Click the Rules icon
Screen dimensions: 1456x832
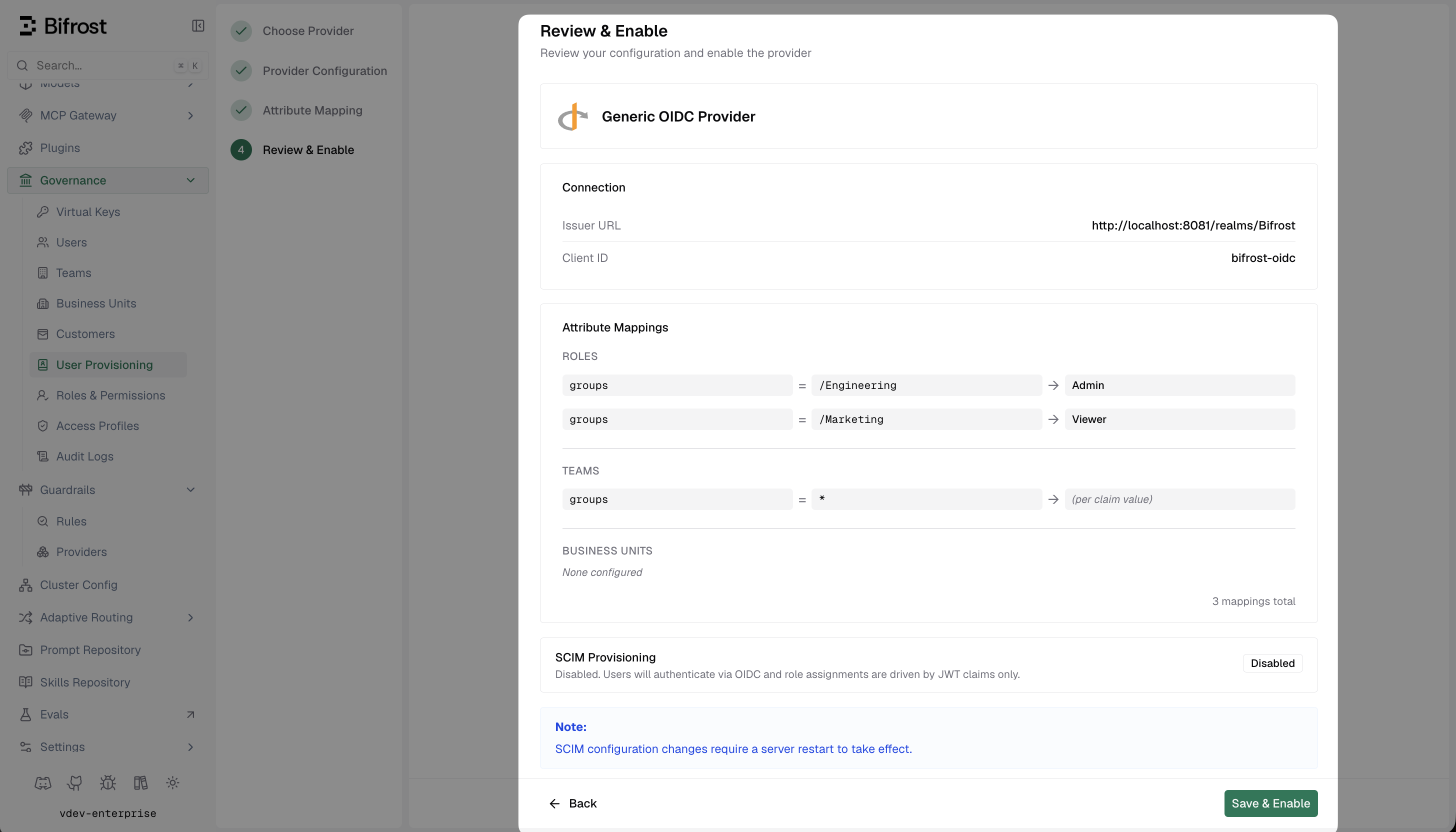(x=43, y=521)
